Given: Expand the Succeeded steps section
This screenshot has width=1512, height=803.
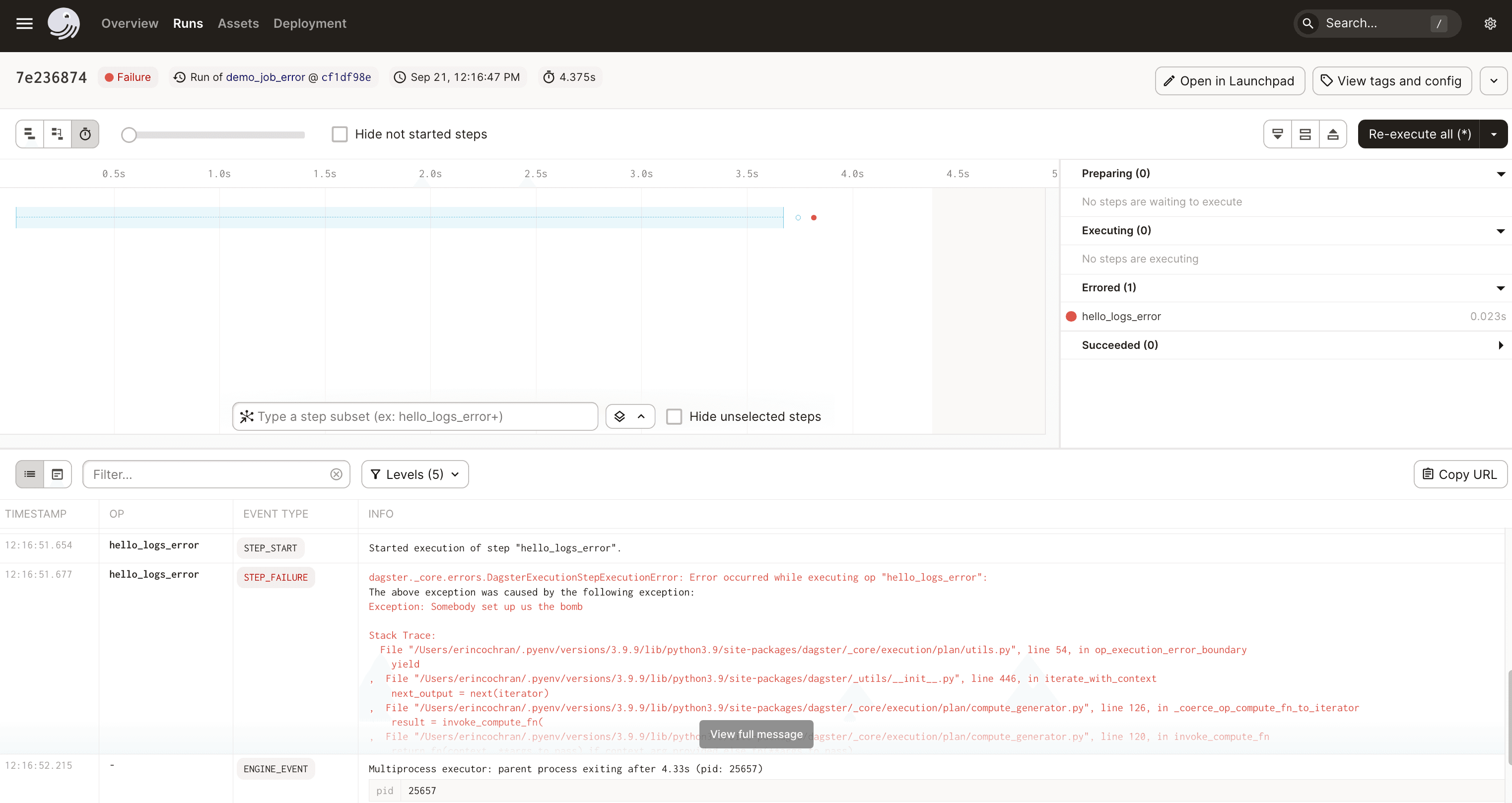Looking at the screenshot, I should pyautogui.click(x=1501, y=345).
